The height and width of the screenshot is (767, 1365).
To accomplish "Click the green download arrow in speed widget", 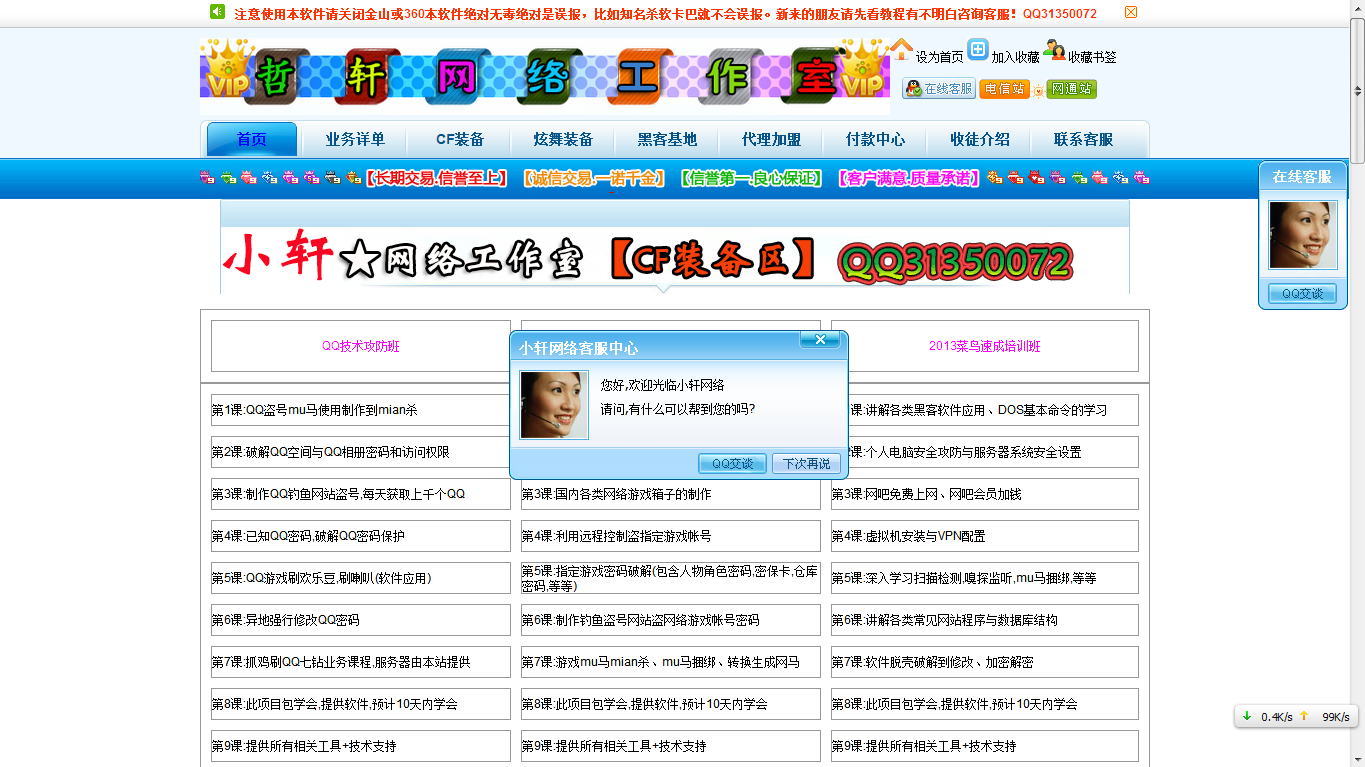I will click(x=1246, y=717).
